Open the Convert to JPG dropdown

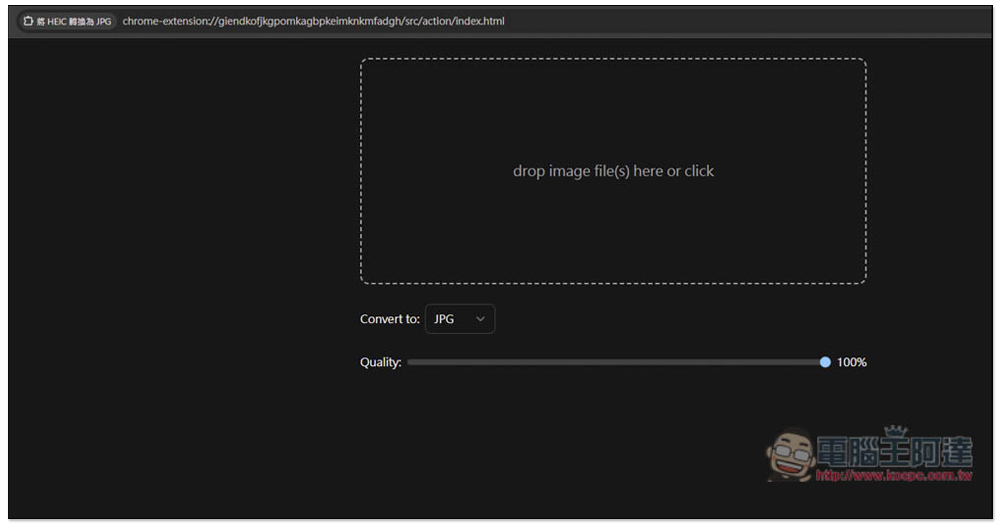tap(460, 319)
